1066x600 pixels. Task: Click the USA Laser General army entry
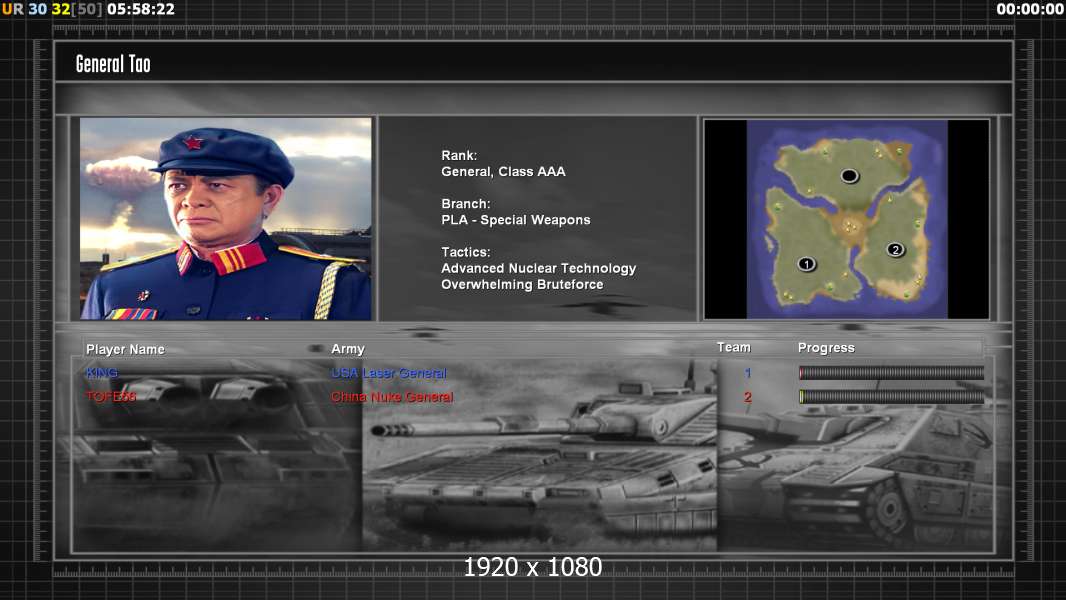[389, 373]
